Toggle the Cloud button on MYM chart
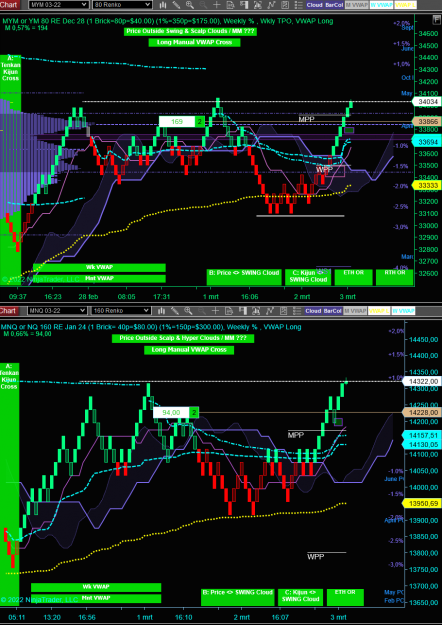The height and width of the screenshot is (625, 442). [314, 5]
